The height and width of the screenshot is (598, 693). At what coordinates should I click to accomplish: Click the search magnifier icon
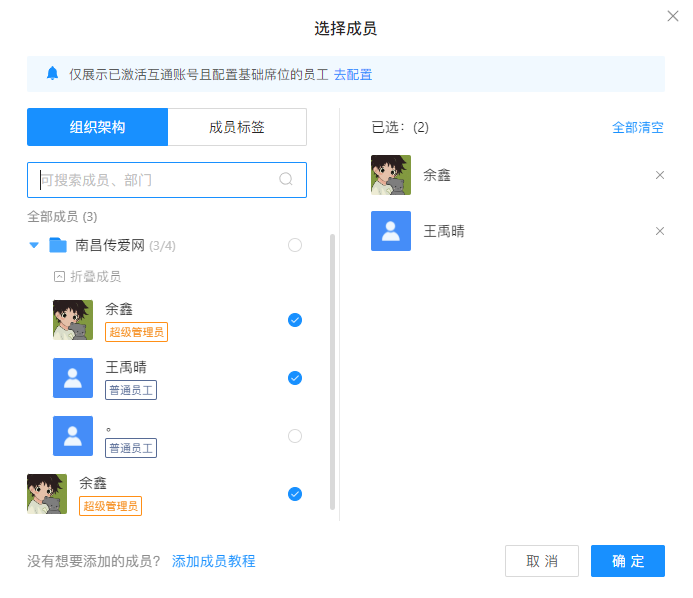coord(286,180)
